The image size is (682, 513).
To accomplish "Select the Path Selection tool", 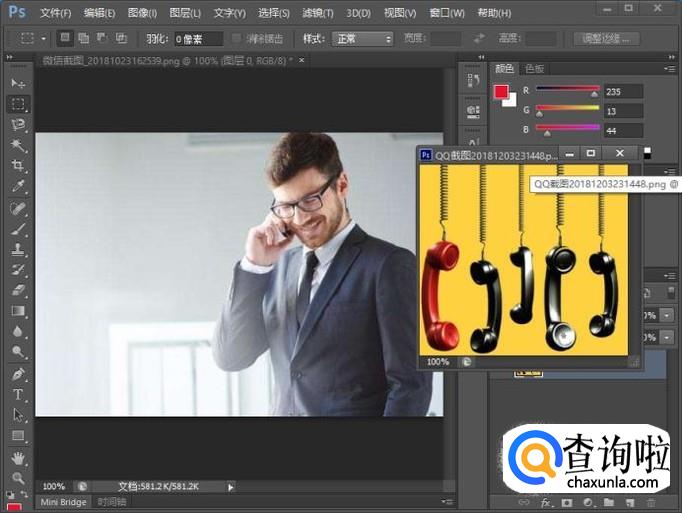I will (x=18, y=415).
